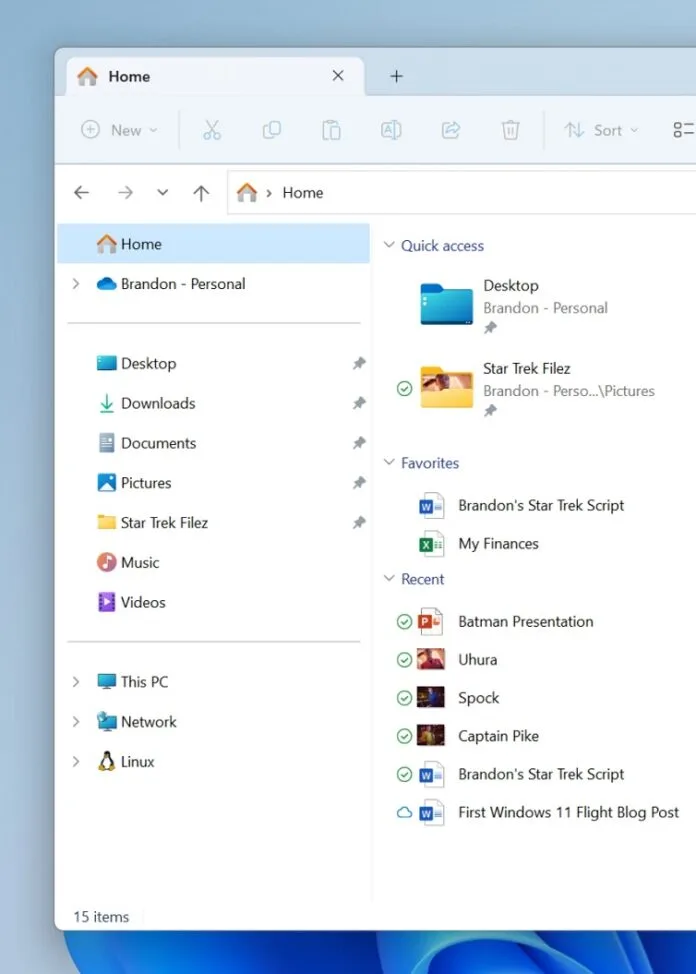Click the Copy icon in toolbar
The width and height of the screenshot is (696, 974).
pos(271,130)
